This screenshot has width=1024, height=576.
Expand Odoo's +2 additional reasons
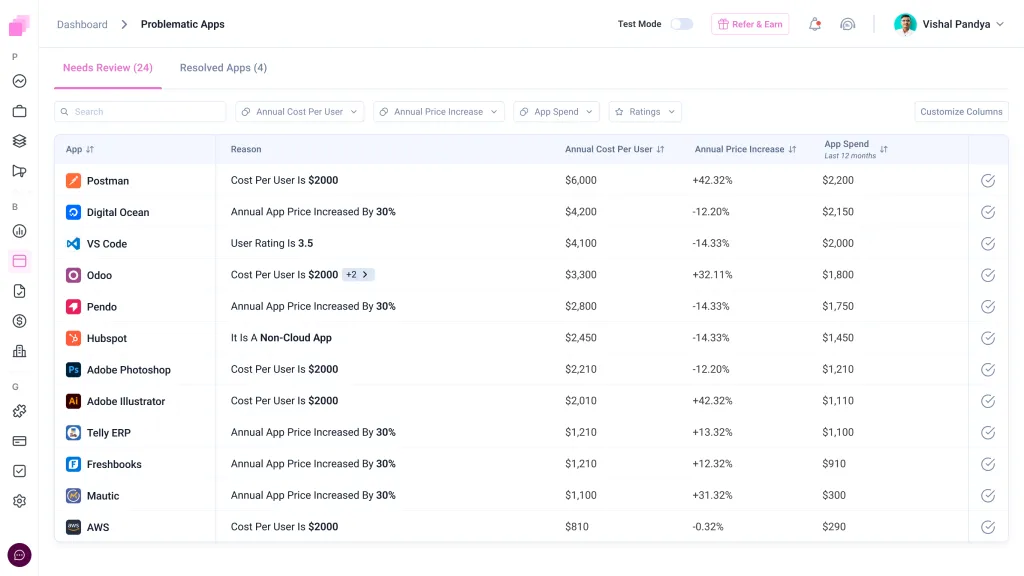358,275
